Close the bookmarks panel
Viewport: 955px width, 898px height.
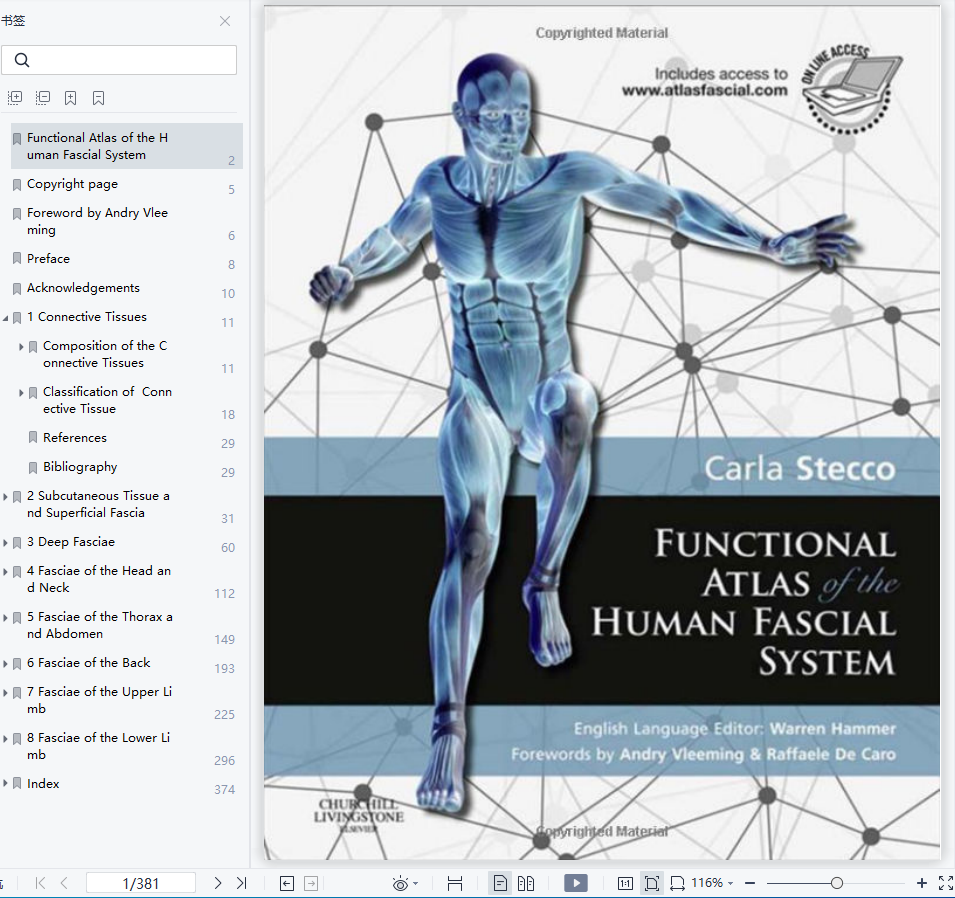click(225, 21)
